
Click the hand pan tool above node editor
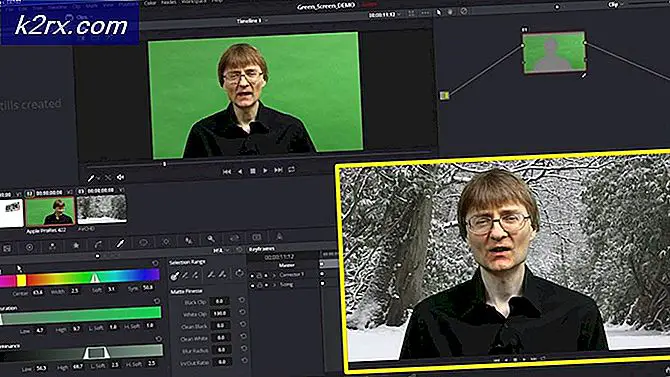(x=450, y=12)
